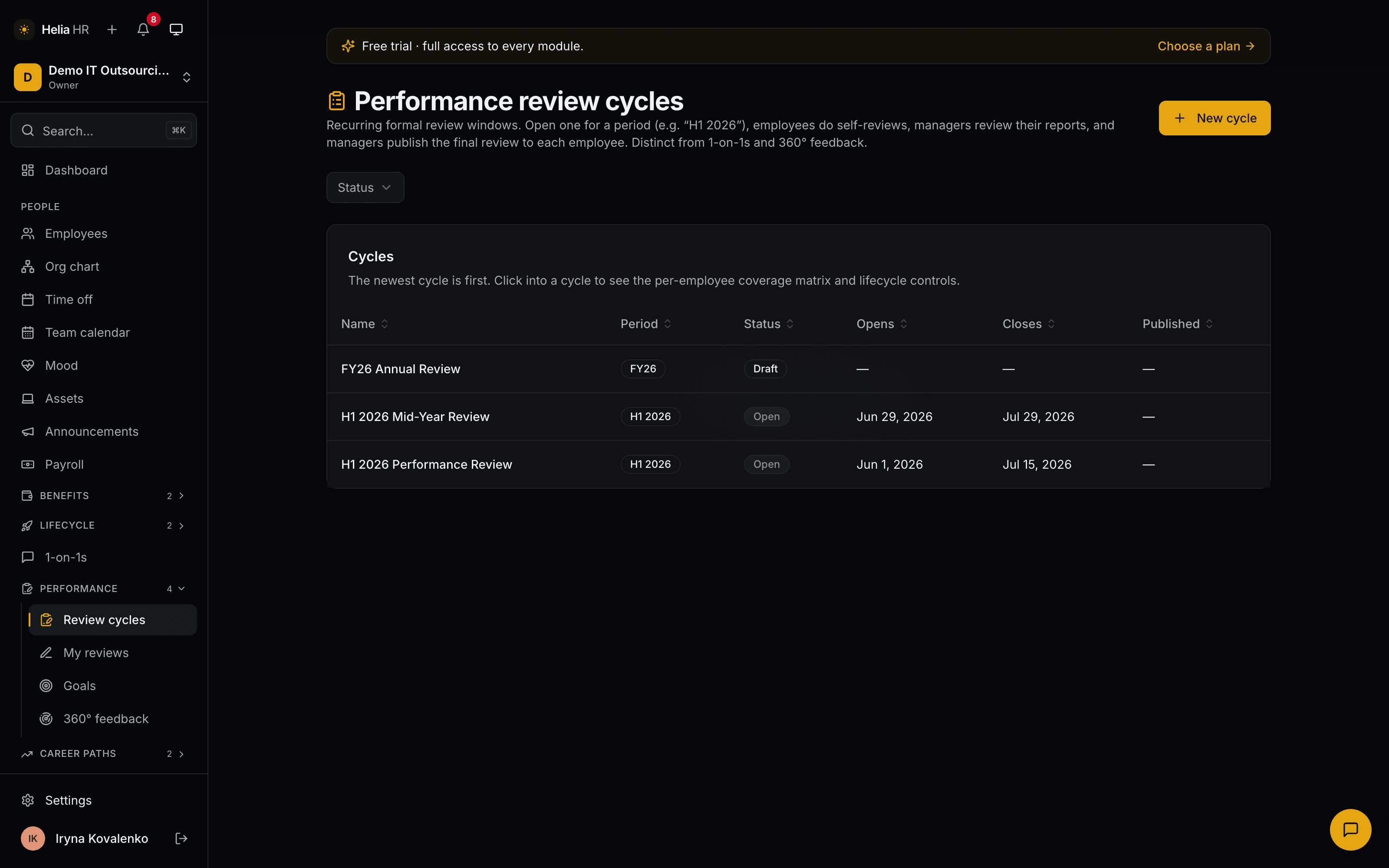Click the Draft status badge
The width and height of the screenshot is (1389, 868).
click(765, 369)
